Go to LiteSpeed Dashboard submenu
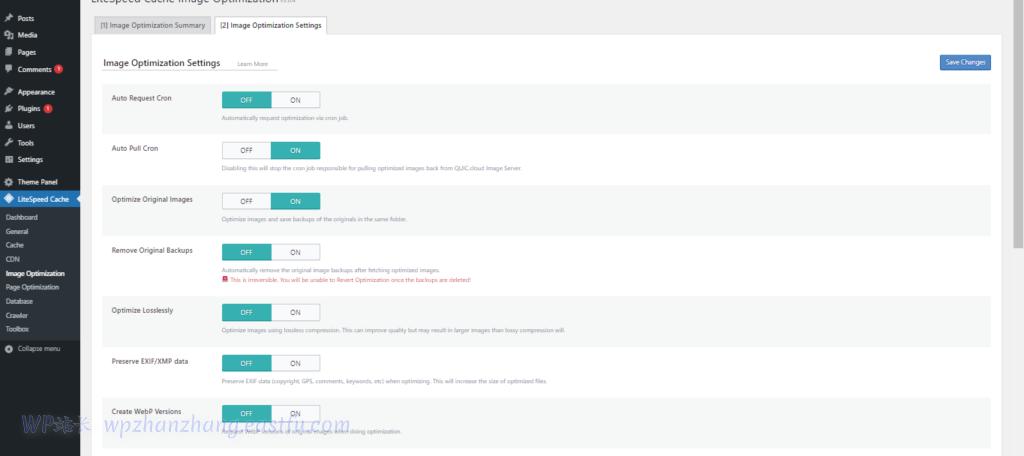Image resolution: width=1024 pixels, height=456 pixels. coord(22,218)
